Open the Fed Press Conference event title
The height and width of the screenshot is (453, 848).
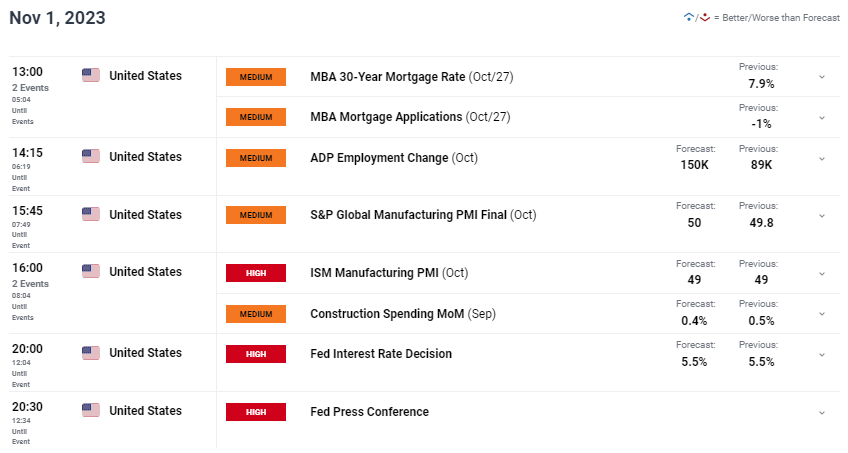click(x=369, y=411)
